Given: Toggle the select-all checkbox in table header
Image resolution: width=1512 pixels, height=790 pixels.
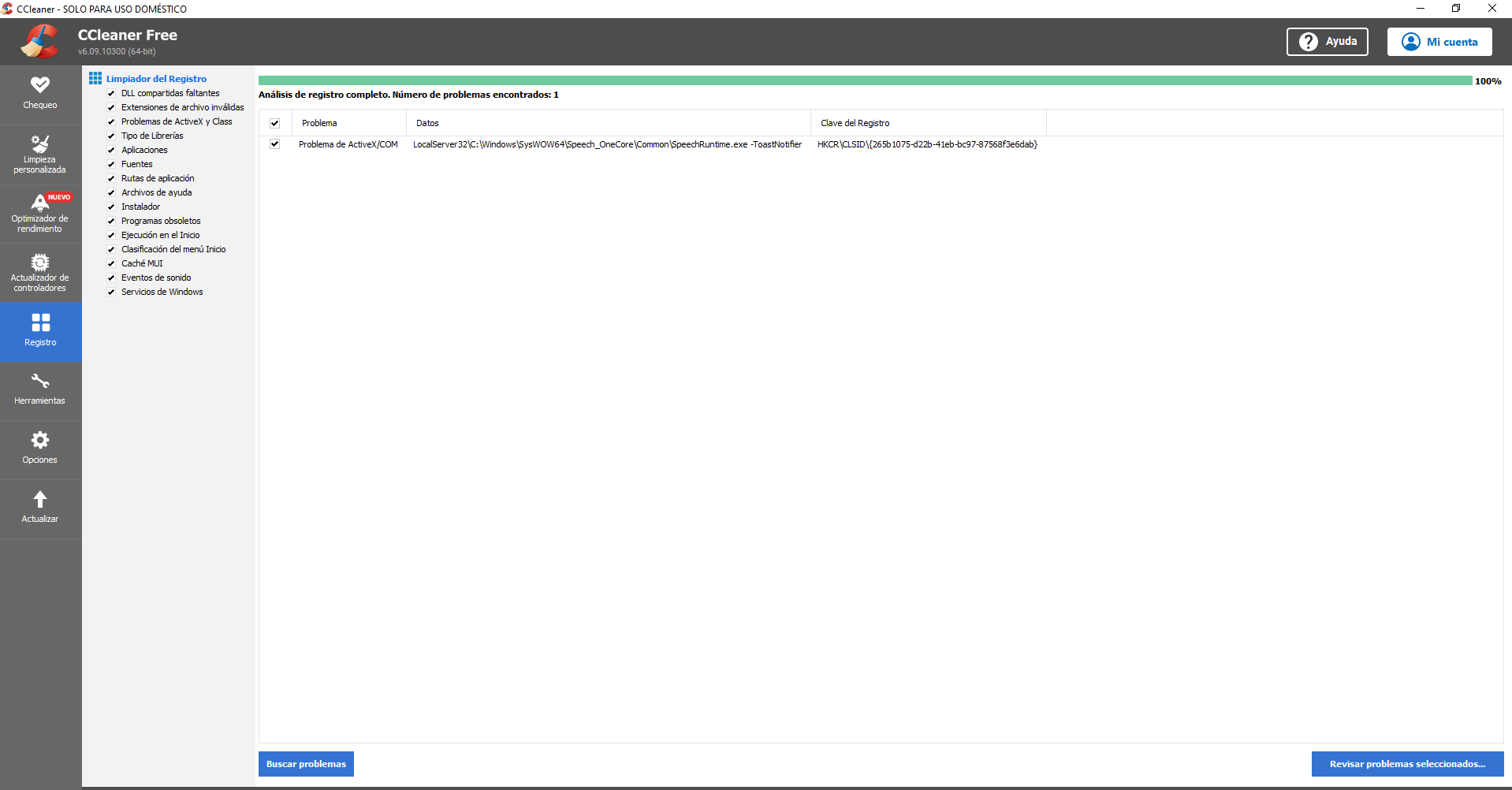Looking at the screenshot, I should [x=274, y=123].
